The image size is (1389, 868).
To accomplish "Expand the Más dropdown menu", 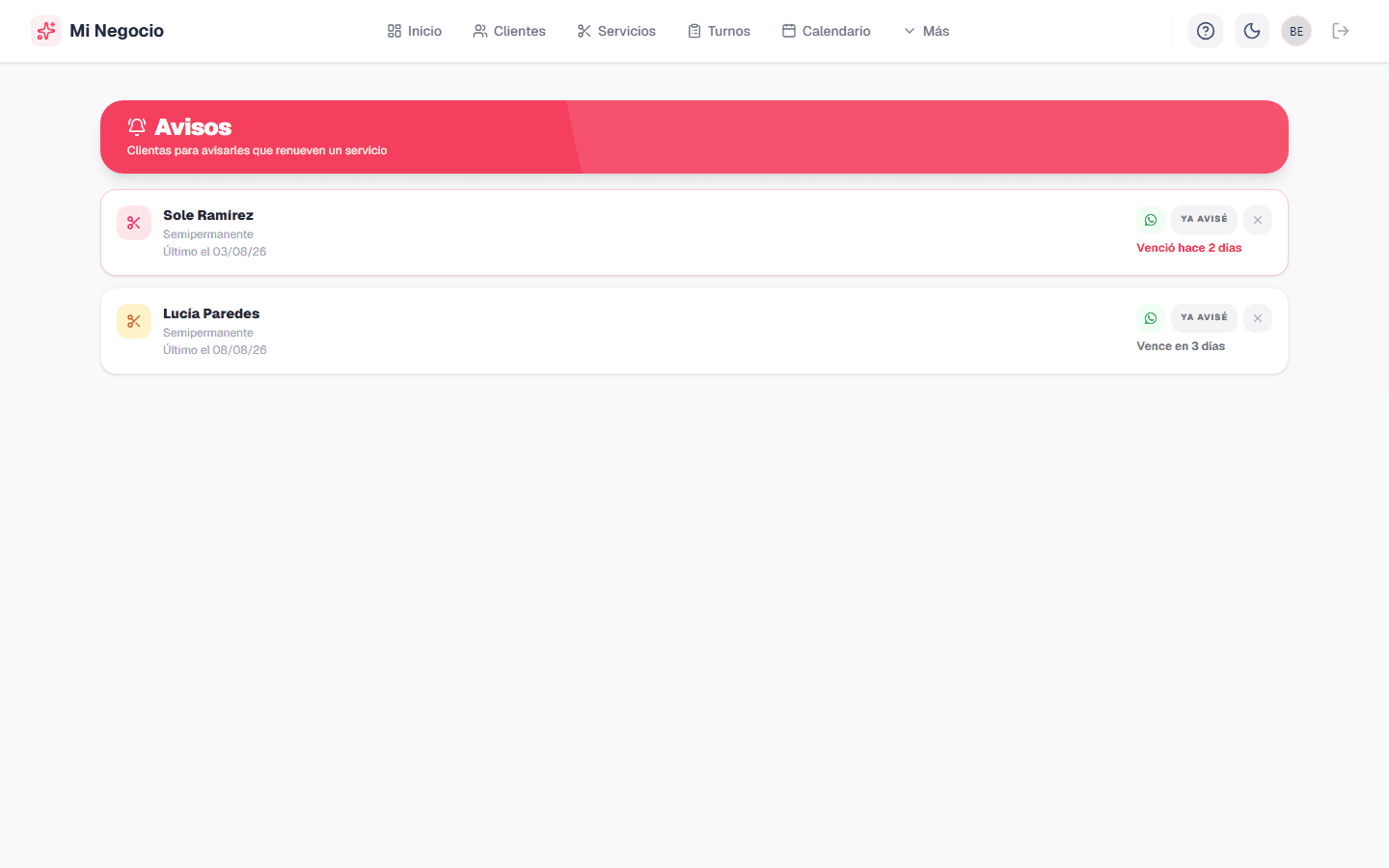I will [926, 31].
